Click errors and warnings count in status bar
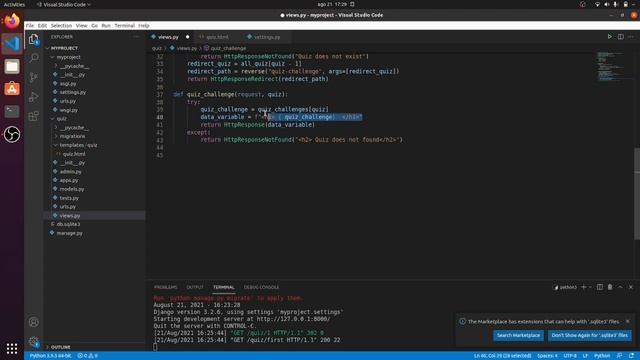The height and width of the screenshot is (360, 640). click(87, 356)
